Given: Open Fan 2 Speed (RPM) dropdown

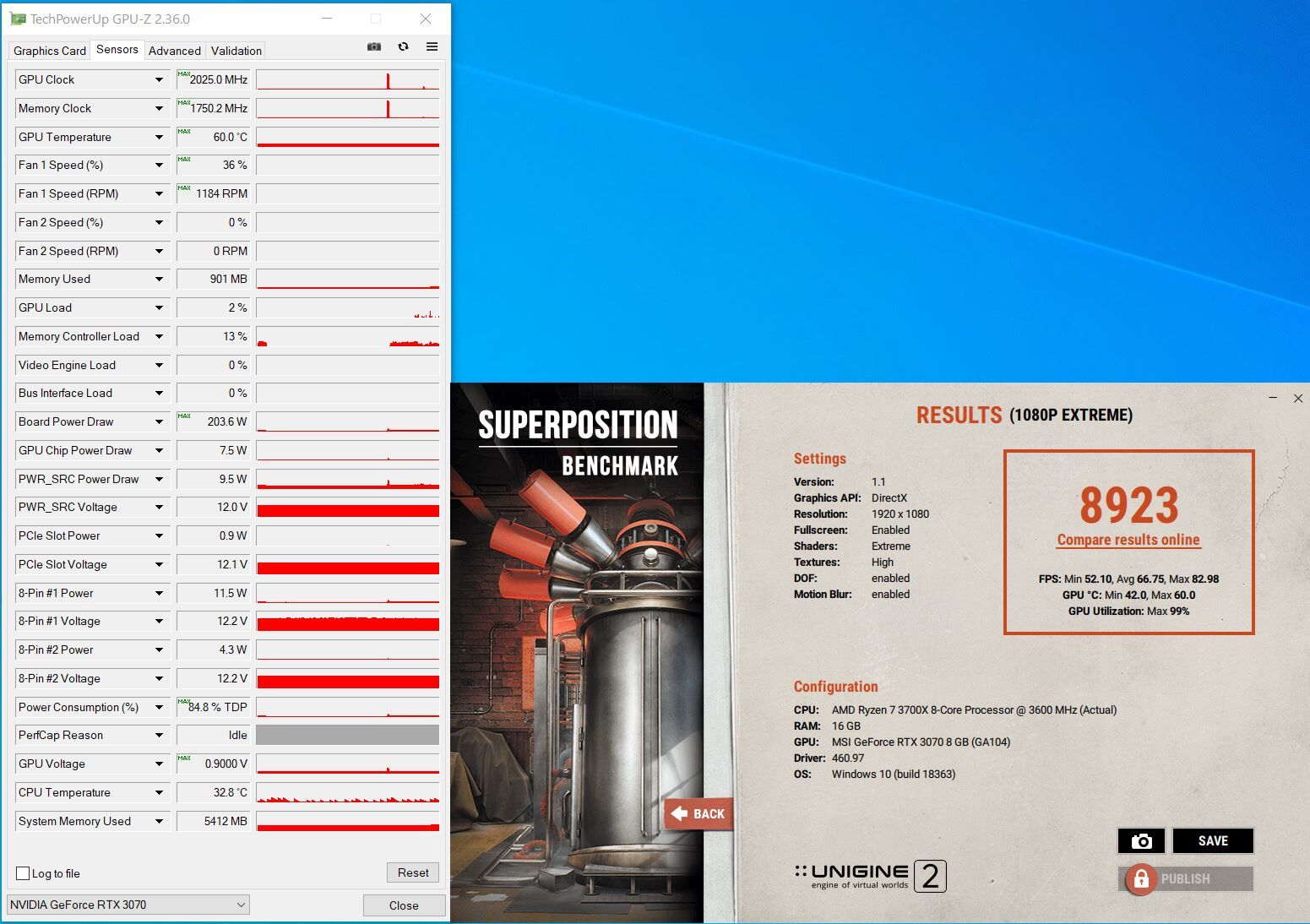Looking at the screenshot, I should coord(159,251).
